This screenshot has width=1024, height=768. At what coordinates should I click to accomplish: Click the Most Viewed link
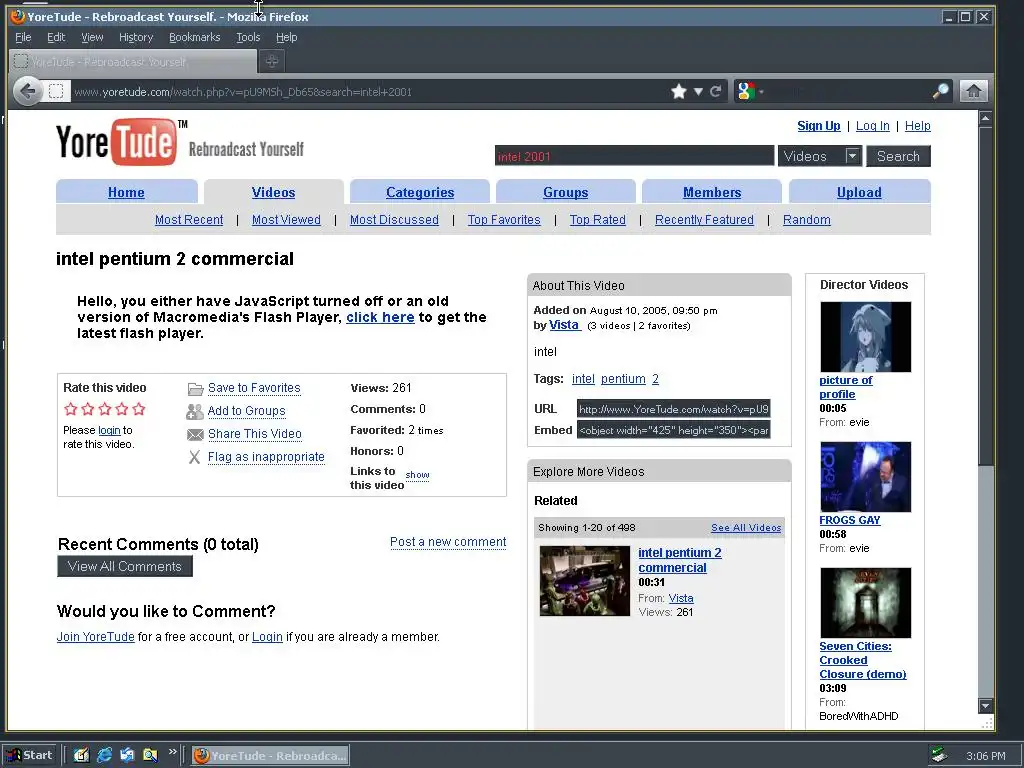coord(286,220)
